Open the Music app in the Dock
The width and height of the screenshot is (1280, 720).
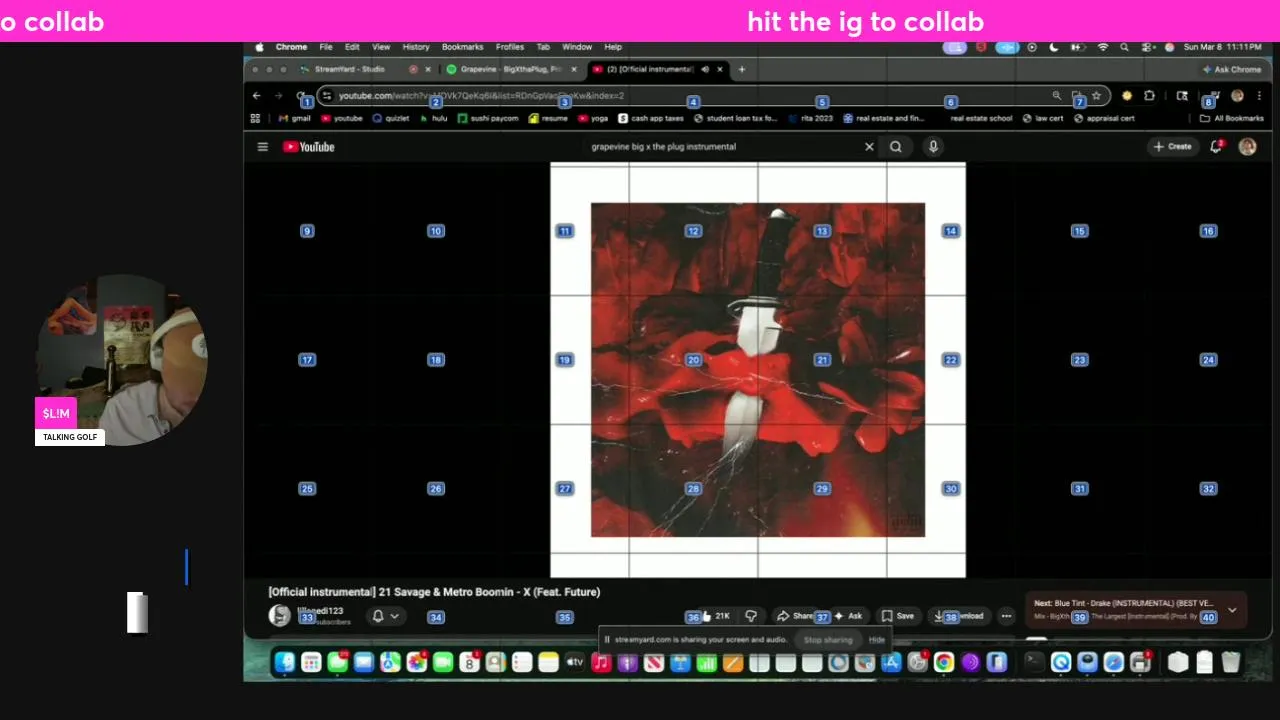601,662
